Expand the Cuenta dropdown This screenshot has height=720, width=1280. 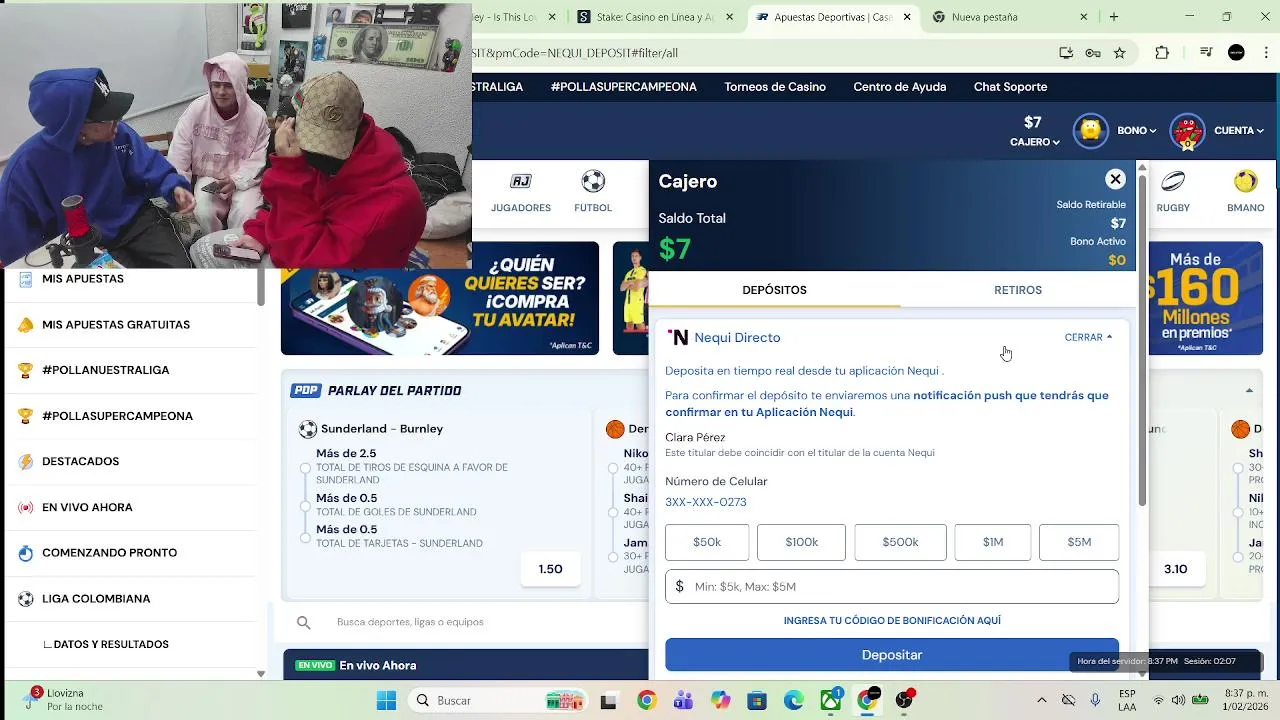point(1240,130)
